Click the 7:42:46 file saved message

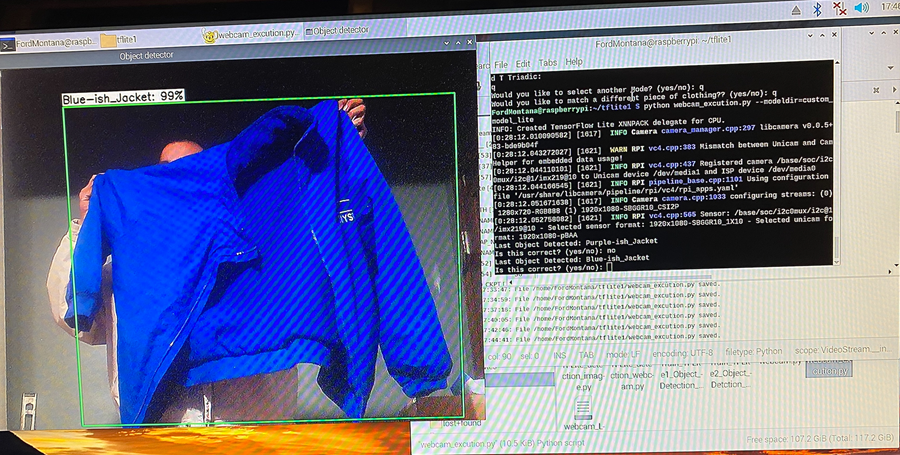[x=603, y=327]
